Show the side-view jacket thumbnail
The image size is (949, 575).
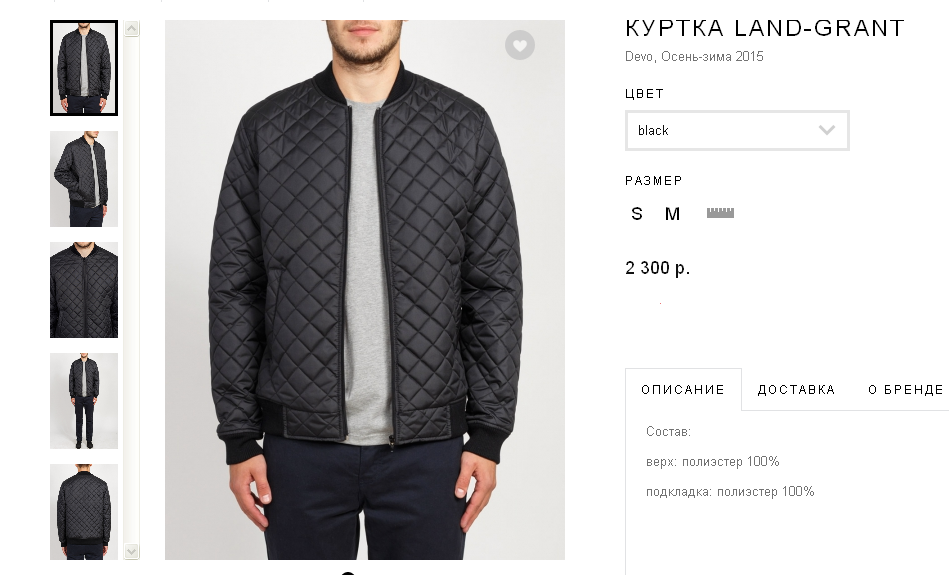[84, 179]
